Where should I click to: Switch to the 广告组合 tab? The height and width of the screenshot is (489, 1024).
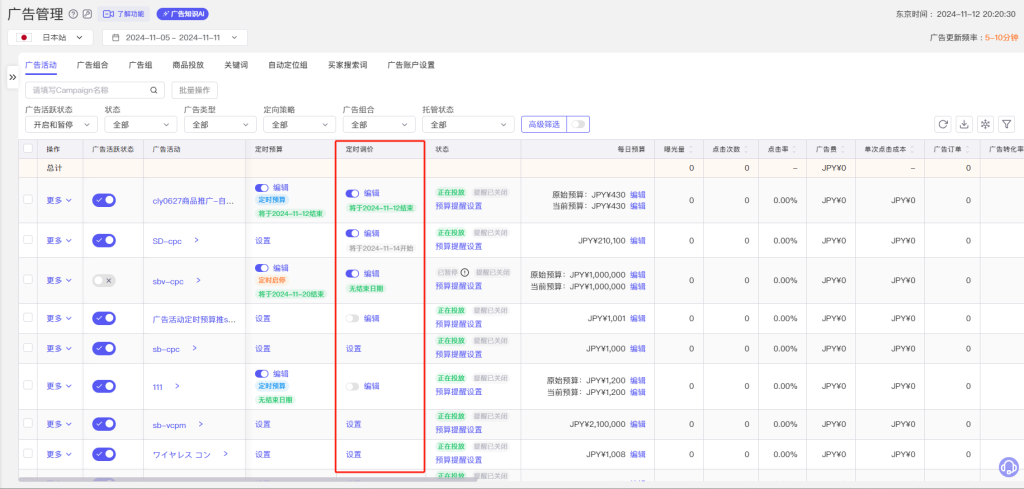(93, 65)
